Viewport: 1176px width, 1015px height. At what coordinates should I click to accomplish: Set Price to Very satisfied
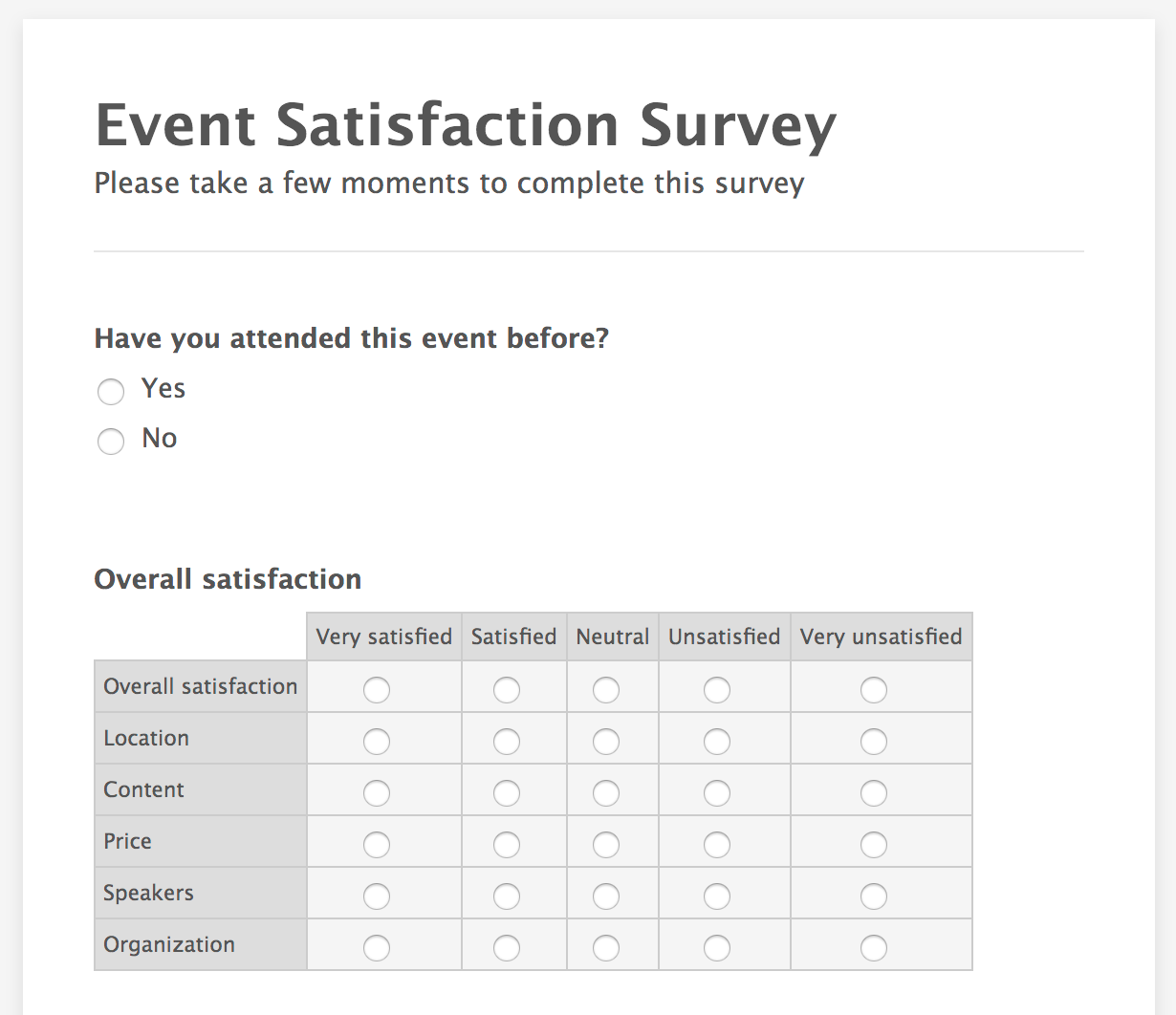(377, 845)
